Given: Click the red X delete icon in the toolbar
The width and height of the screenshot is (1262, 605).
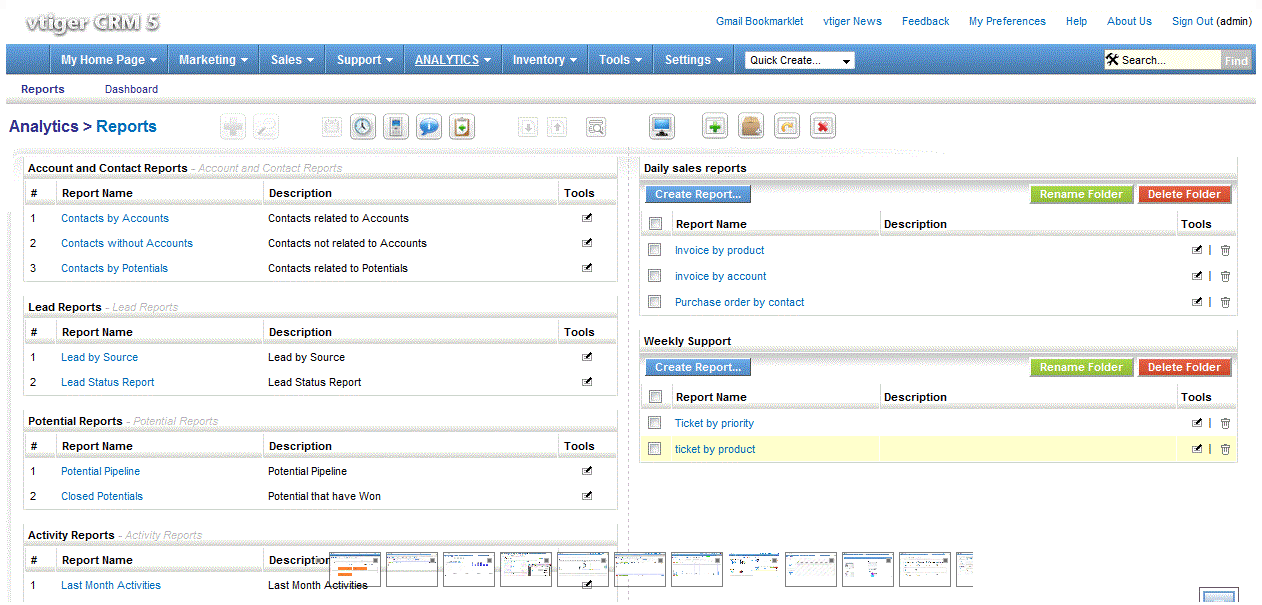Looking at the screenshot, I should tap(822, 127).
